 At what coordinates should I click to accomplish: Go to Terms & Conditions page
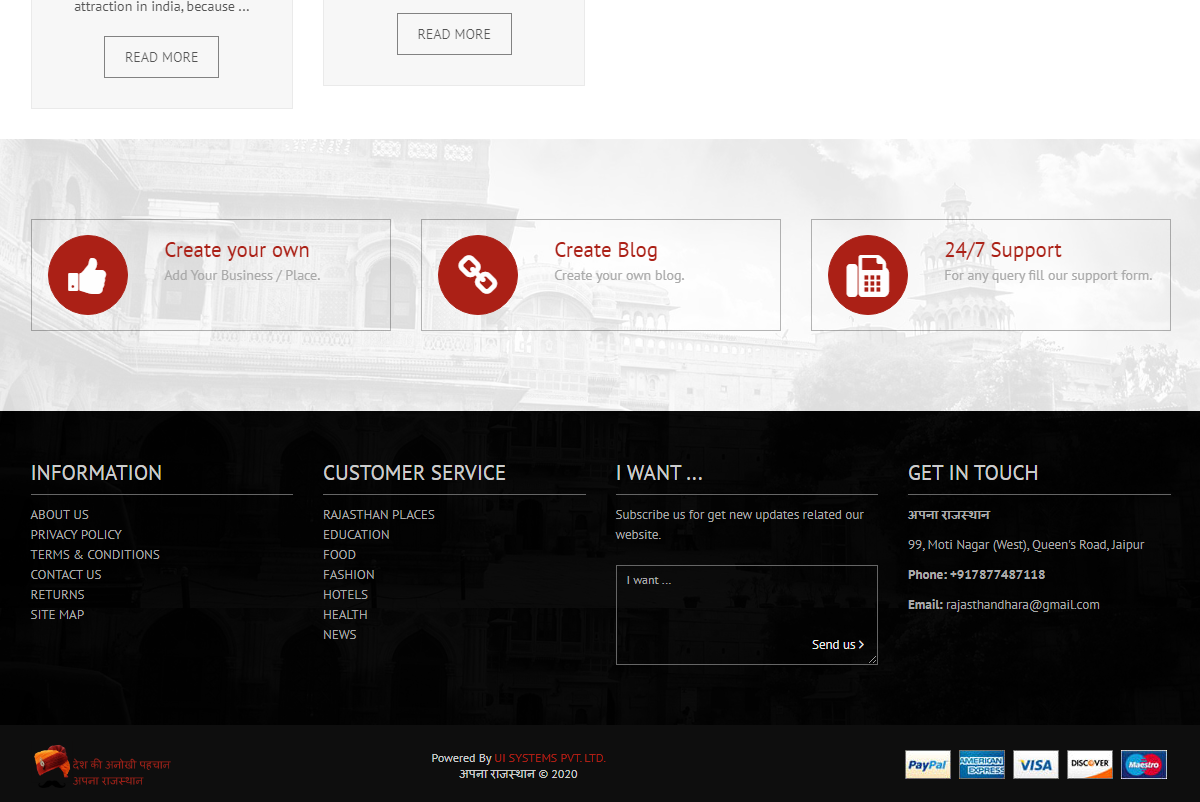95,555
